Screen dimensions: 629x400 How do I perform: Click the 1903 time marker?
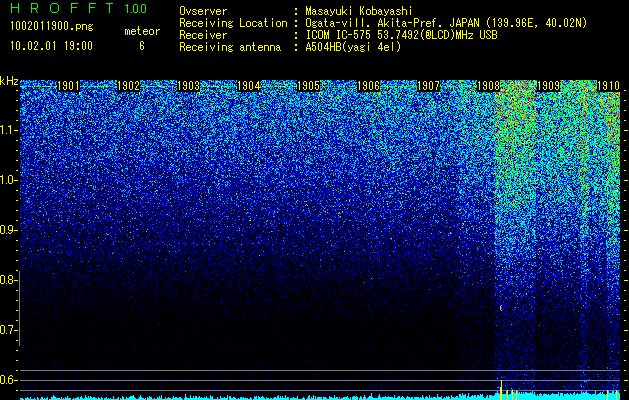(189, 86)
